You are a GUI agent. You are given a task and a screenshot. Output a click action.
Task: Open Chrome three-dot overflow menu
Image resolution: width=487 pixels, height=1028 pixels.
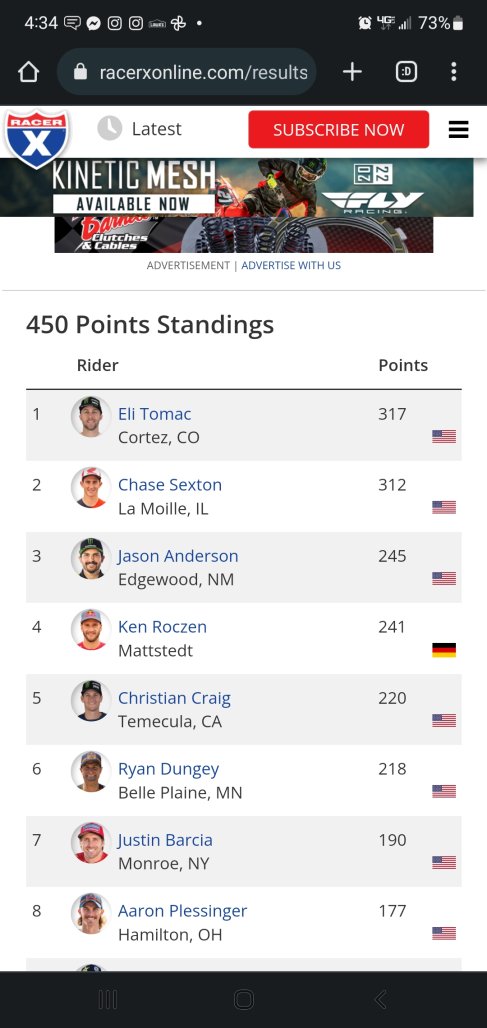pos(454,72)
